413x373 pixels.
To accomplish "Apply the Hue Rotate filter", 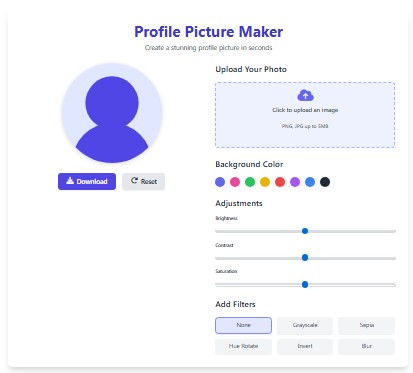I will (243, 347).
